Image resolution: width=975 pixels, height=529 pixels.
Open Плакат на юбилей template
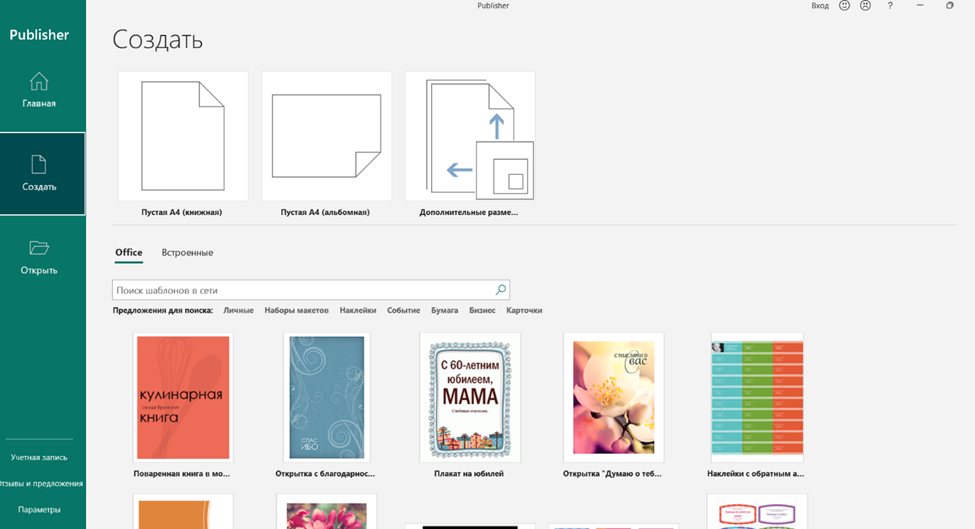(x=470, y=398)
